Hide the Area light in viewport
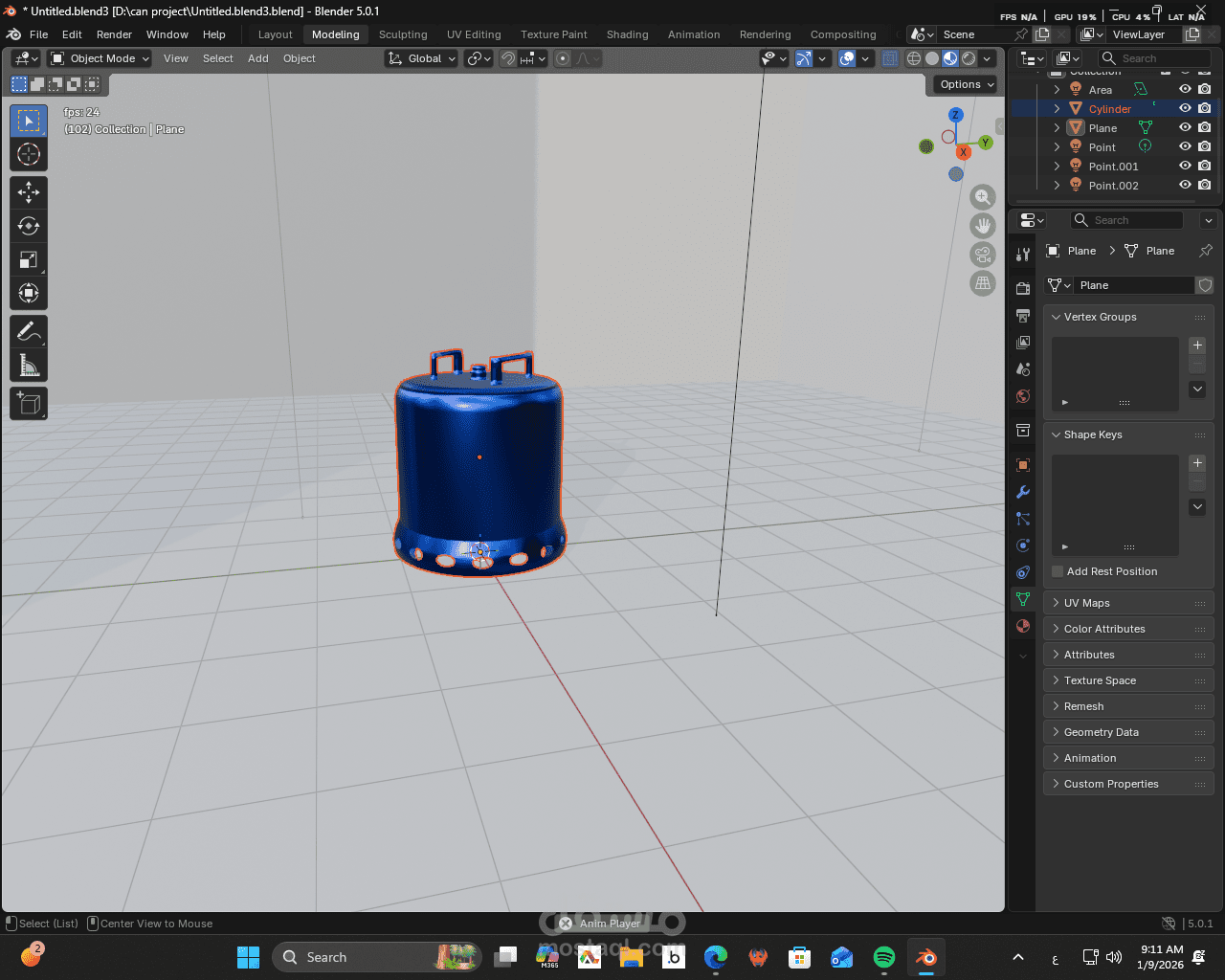1225x980 pixels. 1185,89
